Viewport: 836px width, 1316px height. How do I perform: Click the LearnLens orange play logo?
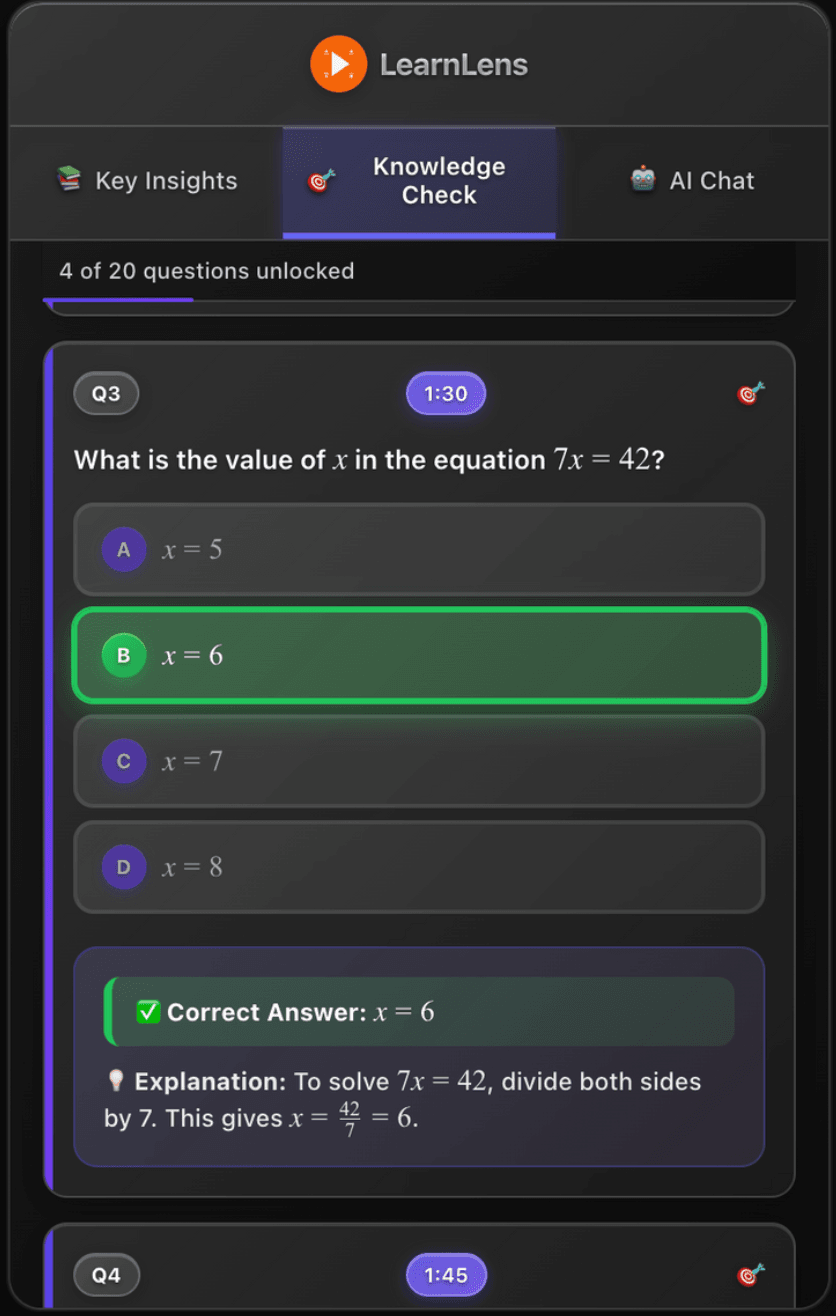point(339,64)
